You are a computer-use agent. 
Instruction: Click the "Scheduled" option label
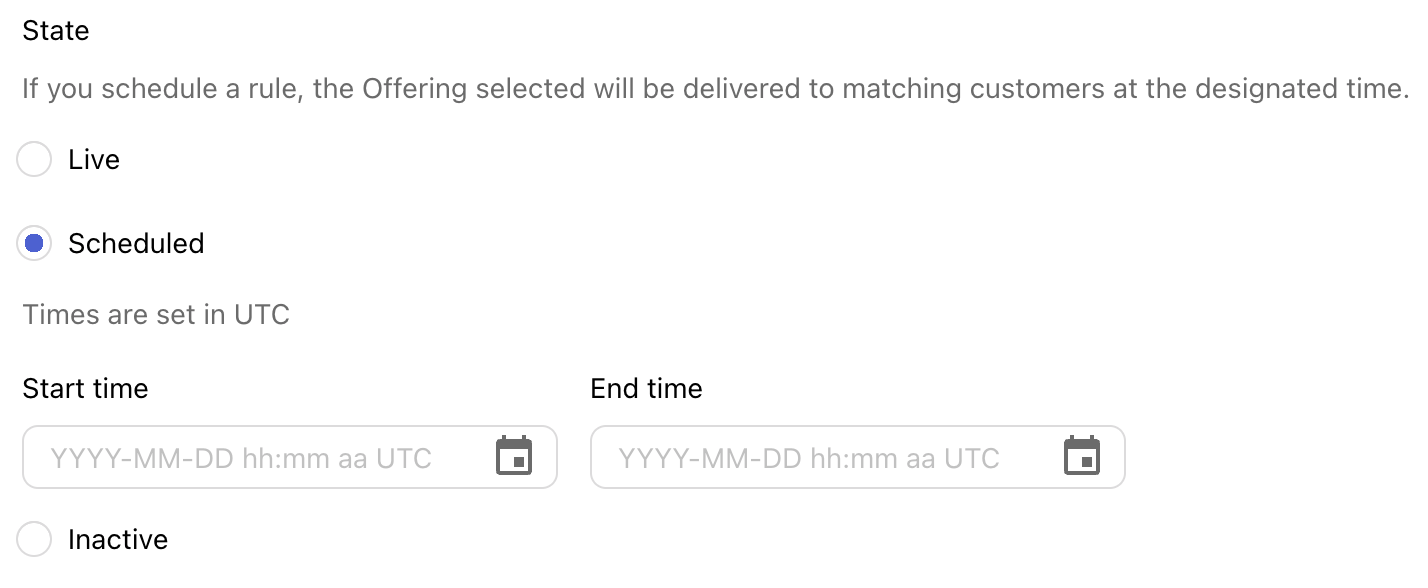pos(136,243)
